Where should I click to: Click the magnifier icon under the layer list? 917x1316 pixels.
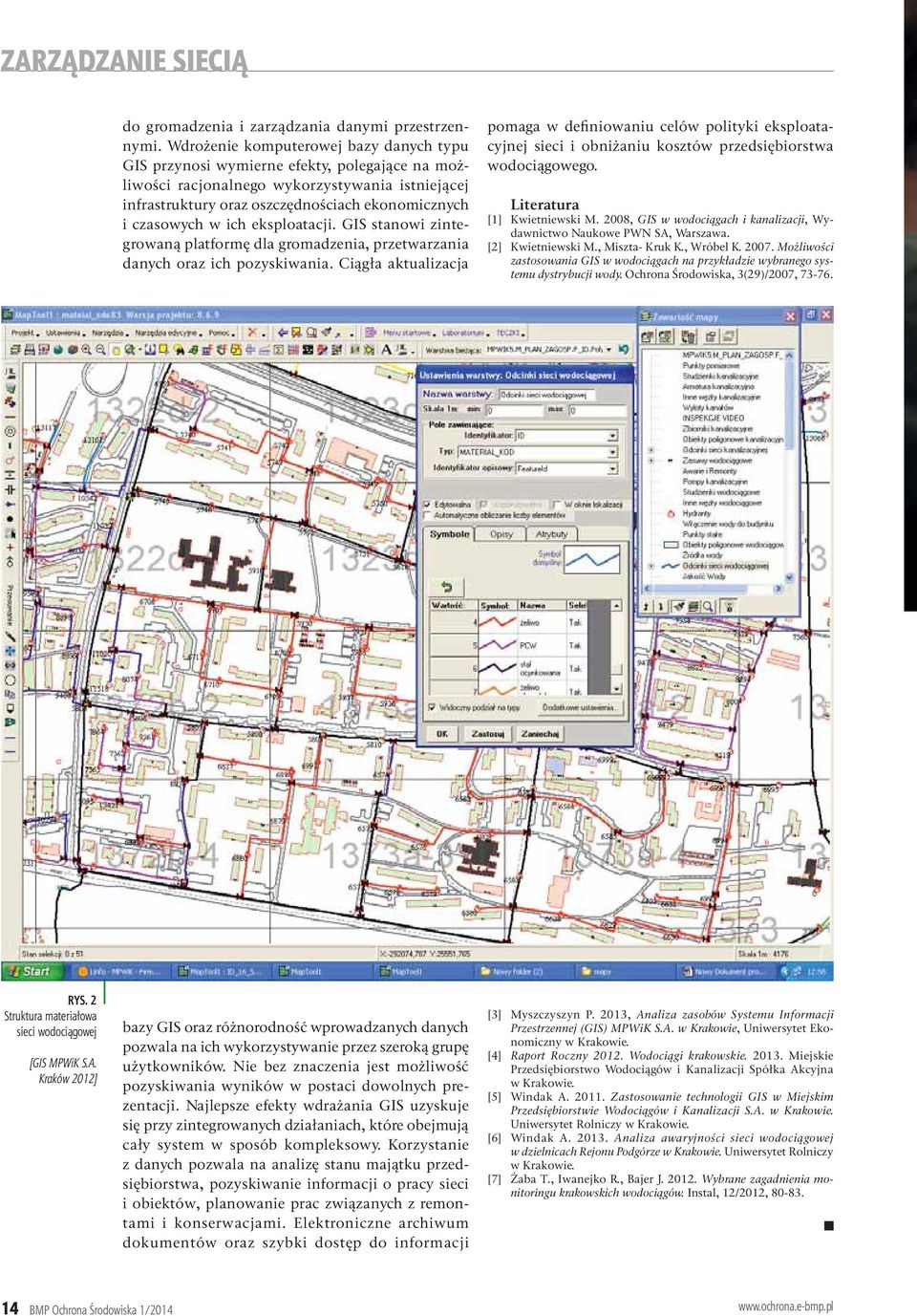click(x=708, y=606)
